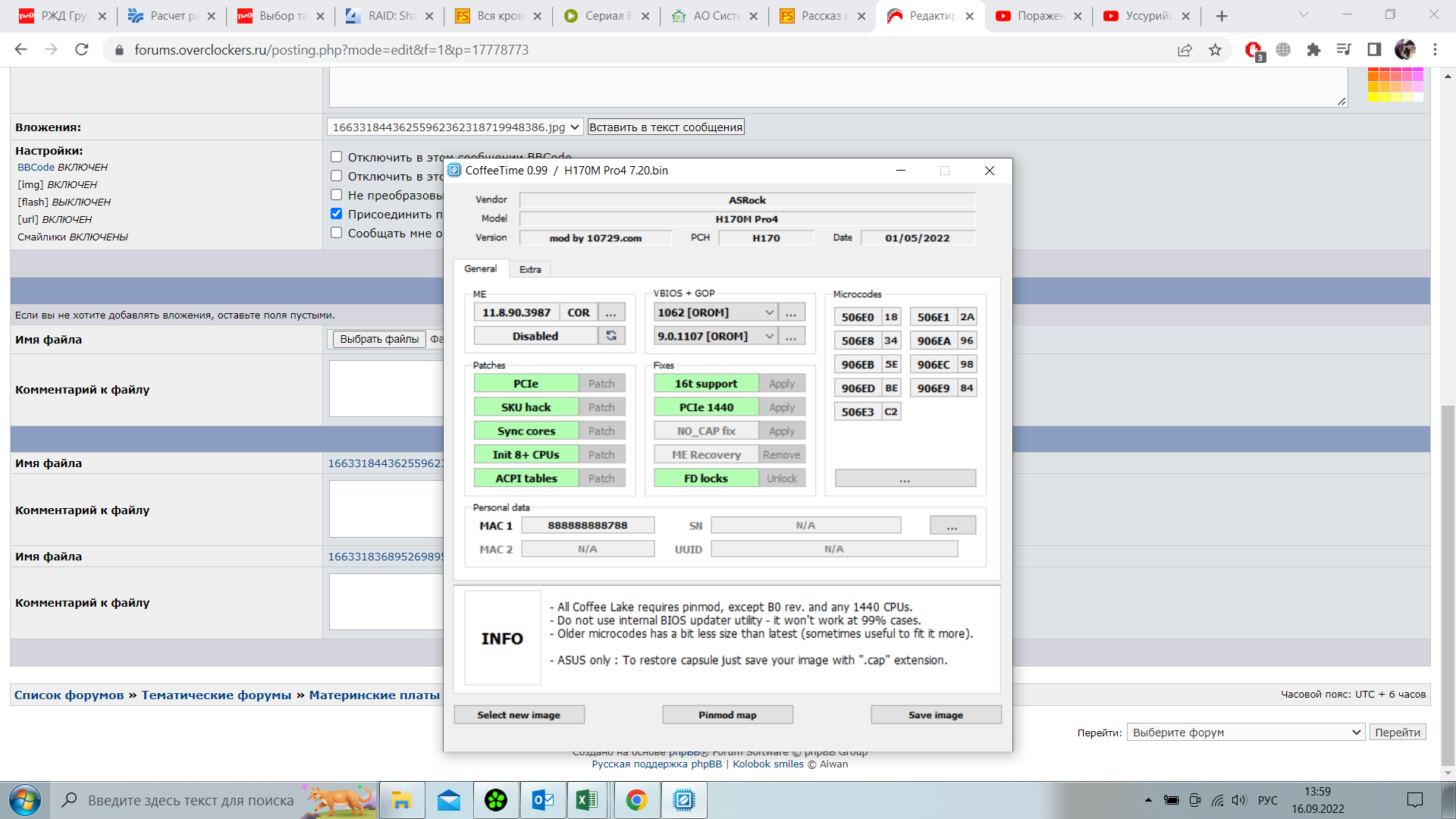Expand the 9.0.1107 [OROM] GOP dropdown
Screen dimensions: 1456x819
[x=769, y=336]
